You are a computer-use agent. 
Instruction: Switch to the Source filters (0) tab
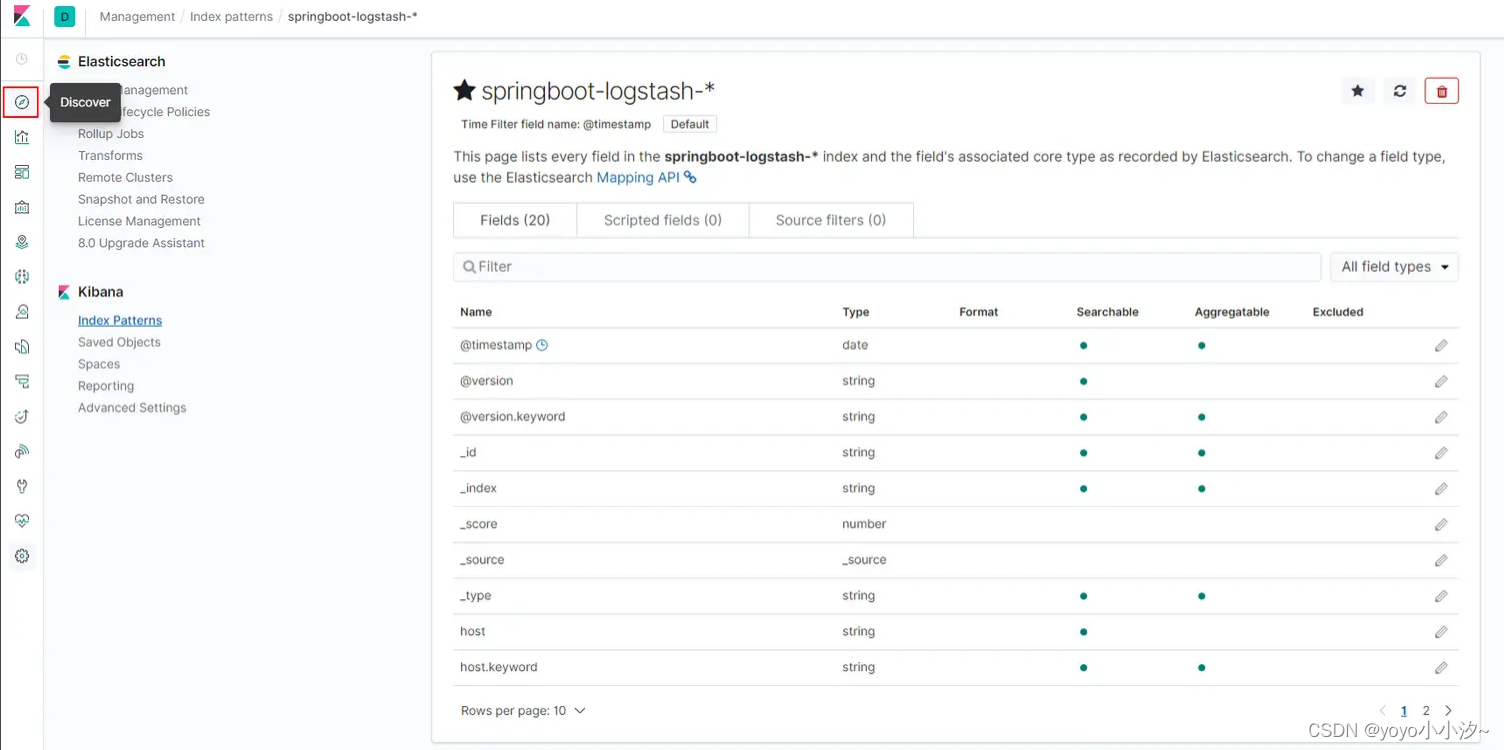click(831, 220)
